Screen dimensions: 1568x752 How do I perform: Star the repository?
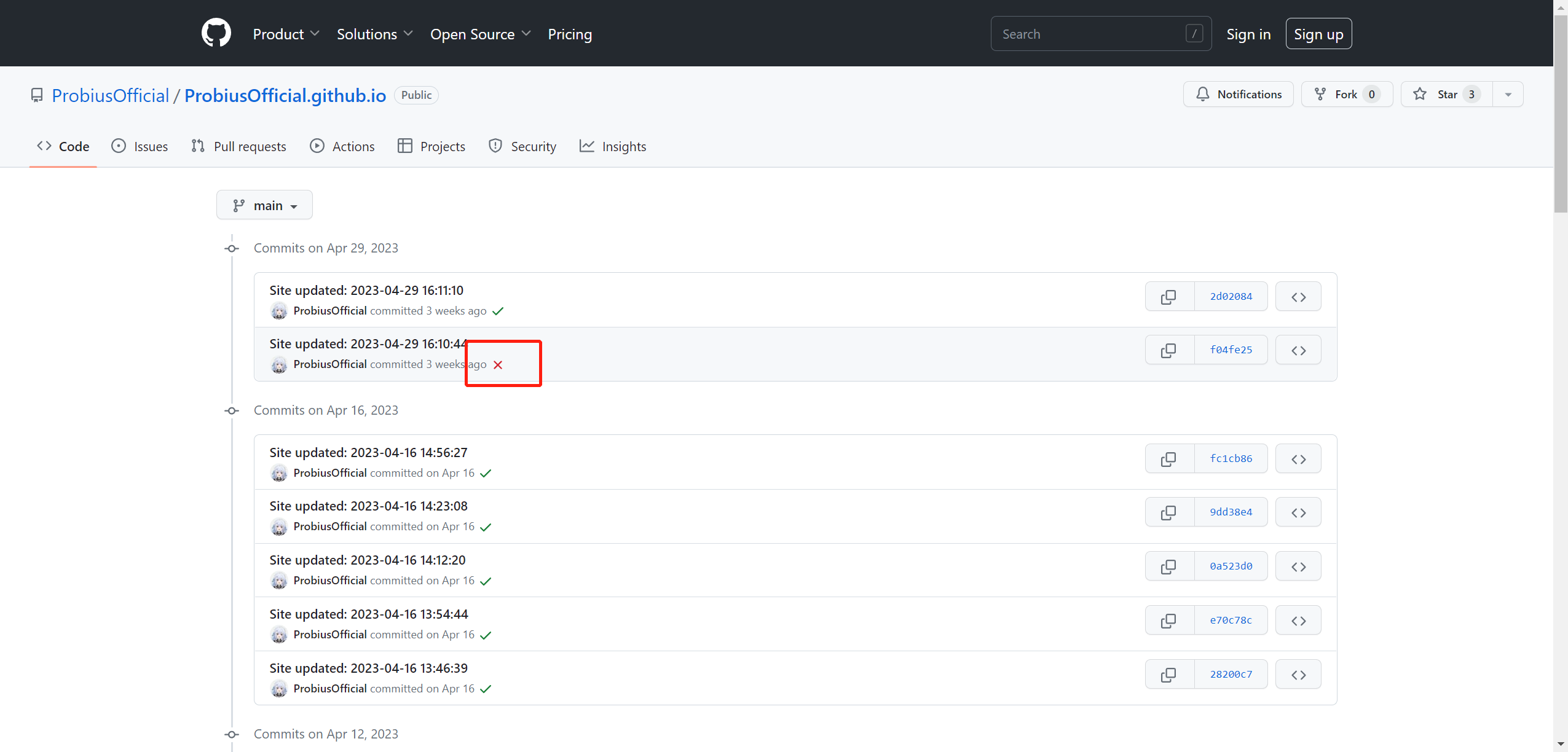pyautogui.click(x=1446, y=95)
